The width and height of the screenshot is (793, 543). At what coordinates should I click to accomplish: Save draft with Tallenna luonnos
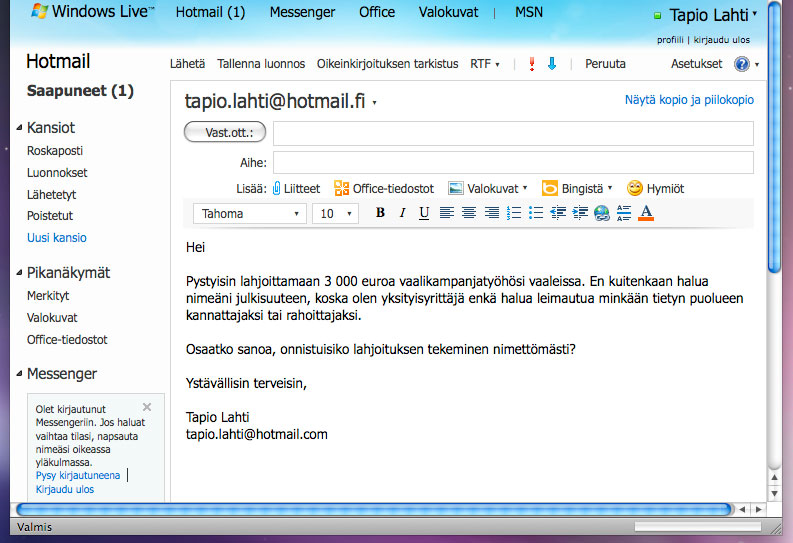[261, 64]
